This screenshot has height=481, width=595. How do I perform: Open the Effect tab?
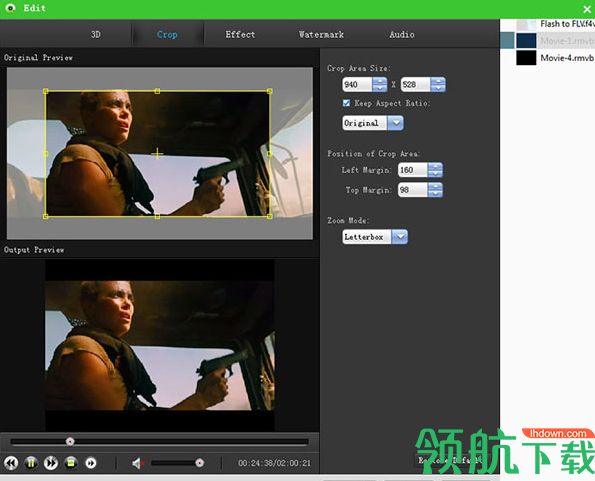coord(240,35)
